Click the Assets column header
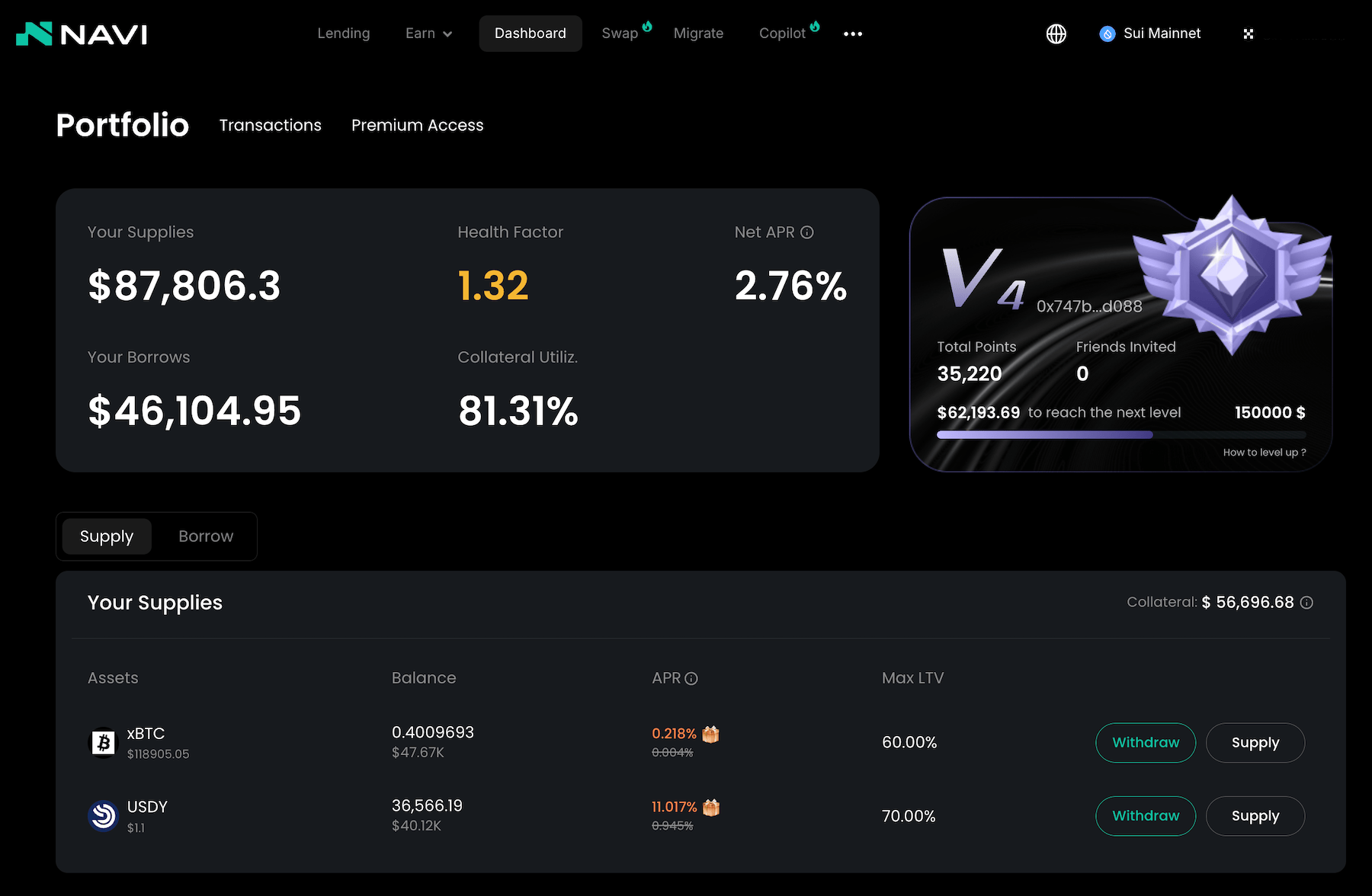 (x=113, y=678)
